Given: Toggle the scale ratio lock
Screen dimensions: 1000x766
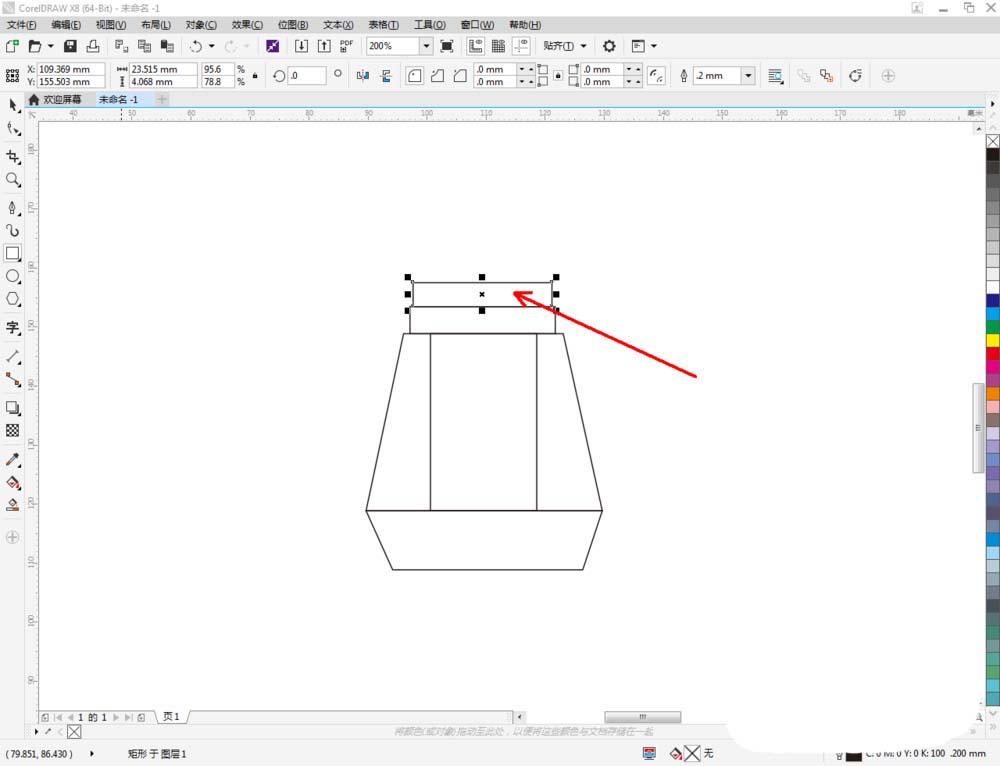Looking at the screenshot, I should (255, 76).
